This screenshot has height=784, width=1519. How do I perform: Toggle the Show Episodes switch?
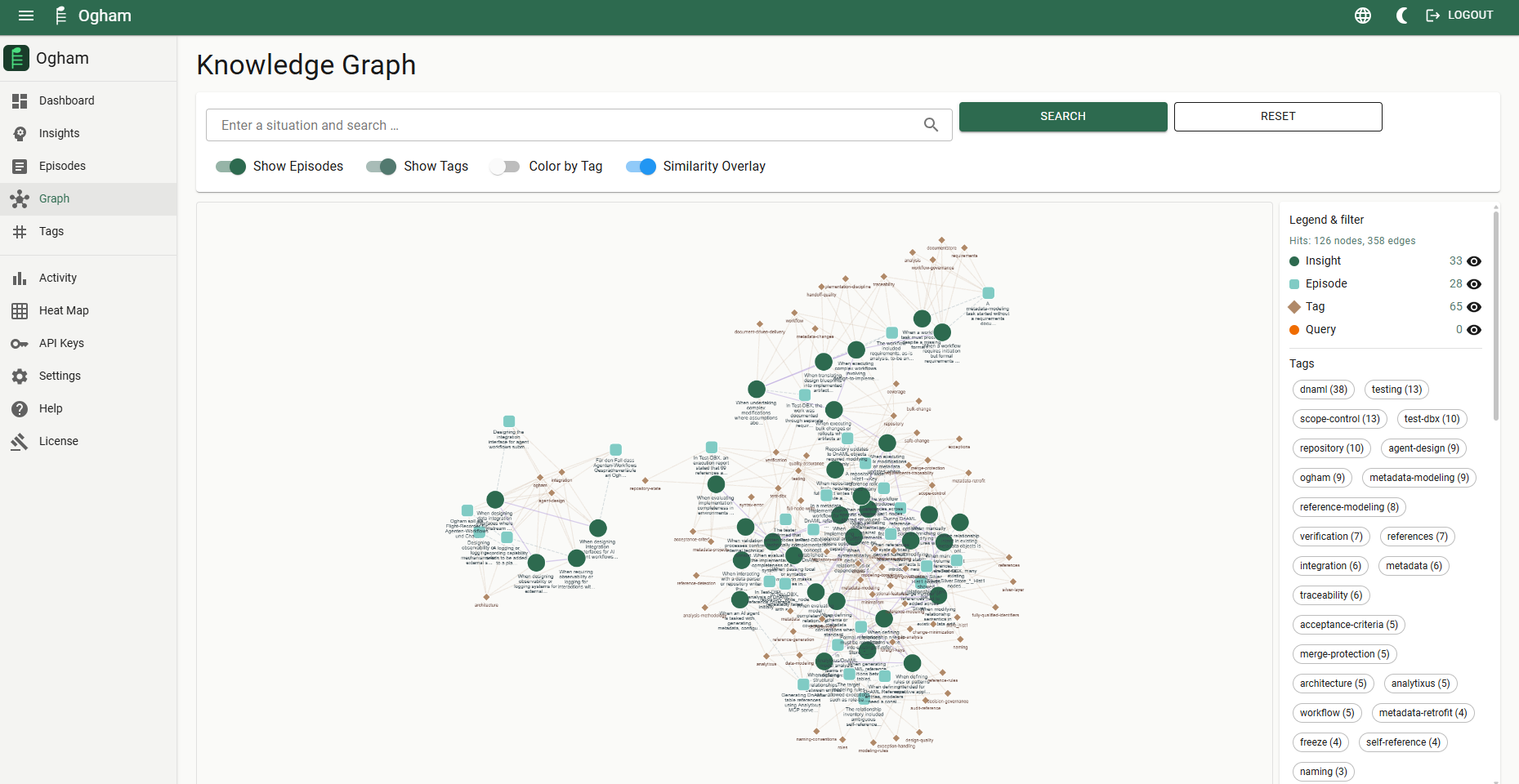230,167
